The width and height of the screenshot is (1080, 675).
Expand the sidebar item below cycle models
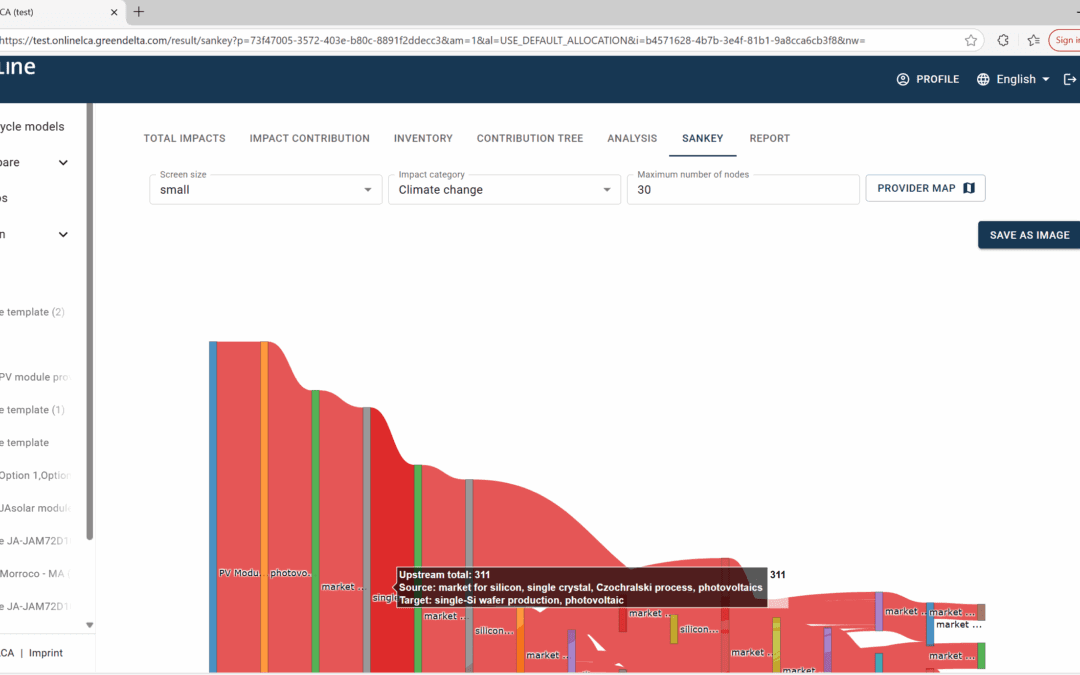[63, 163]
